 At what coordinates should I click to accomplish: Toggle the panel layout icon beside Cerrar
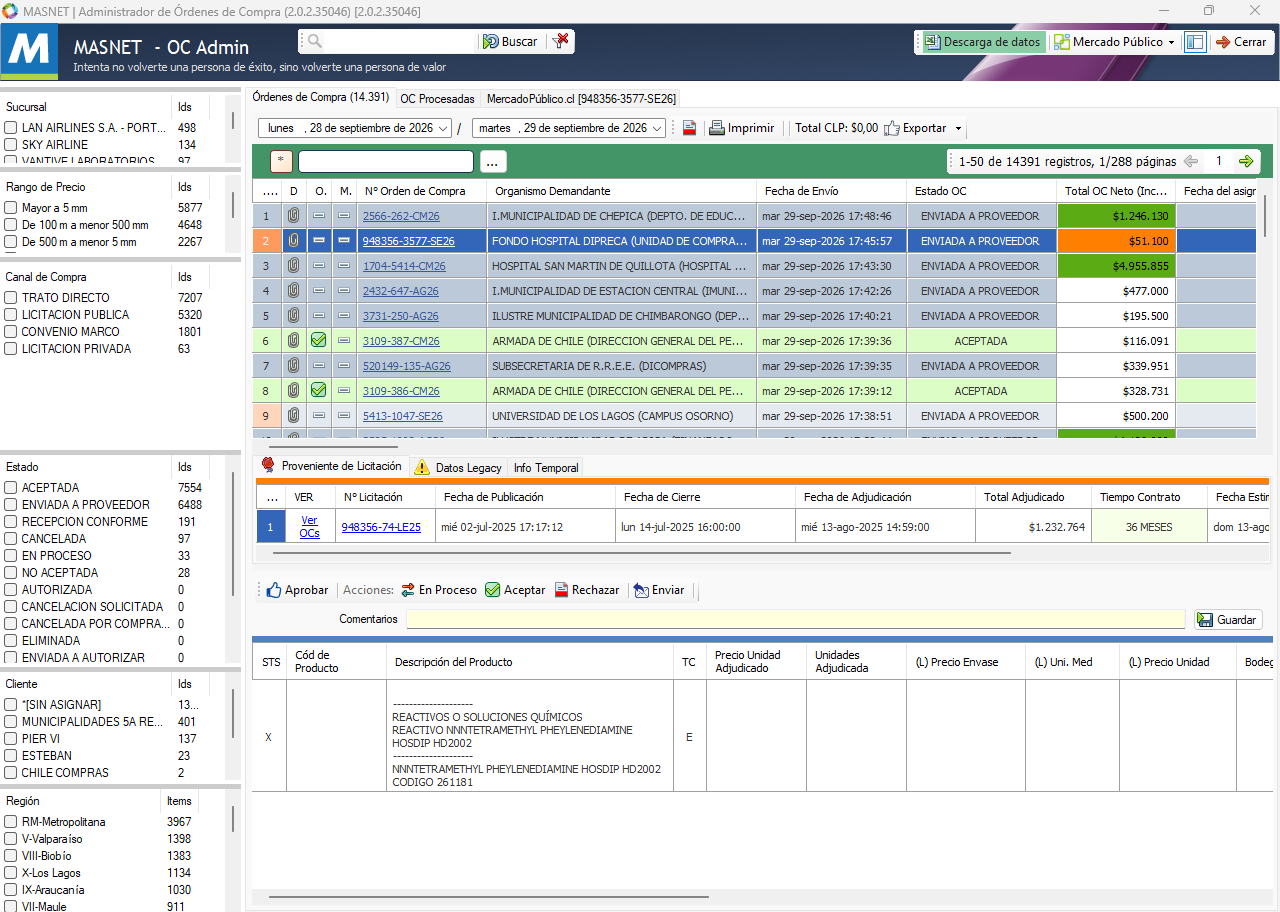pos(1194,42)
